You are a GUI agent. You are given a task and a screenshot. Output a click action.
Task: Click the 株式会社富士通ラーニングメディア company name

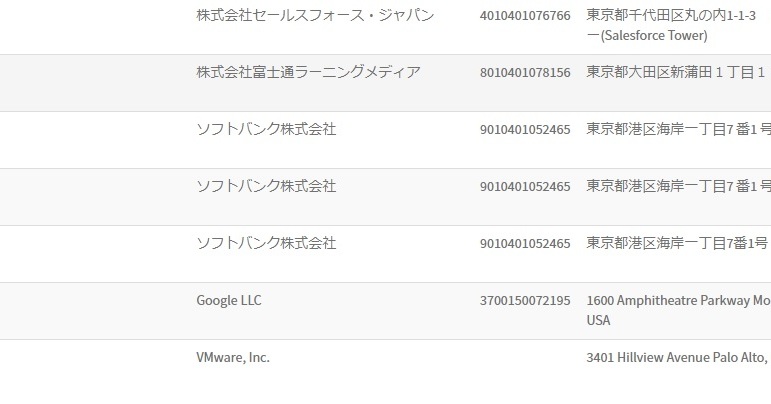308,72
